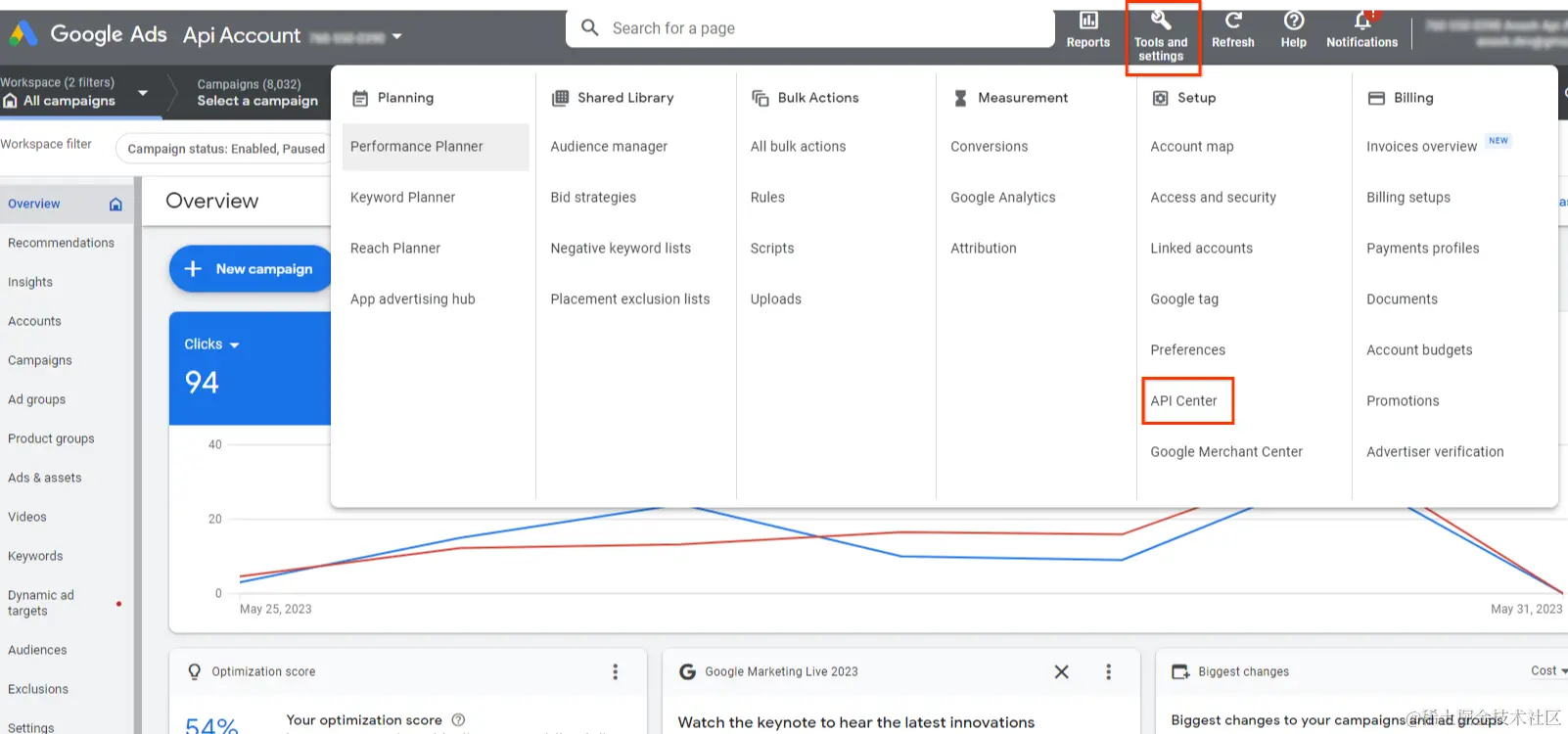The width and height of the screenshot is (1568, 734).
Task: Click the home icon beside Overview
Action: [115, 205]
